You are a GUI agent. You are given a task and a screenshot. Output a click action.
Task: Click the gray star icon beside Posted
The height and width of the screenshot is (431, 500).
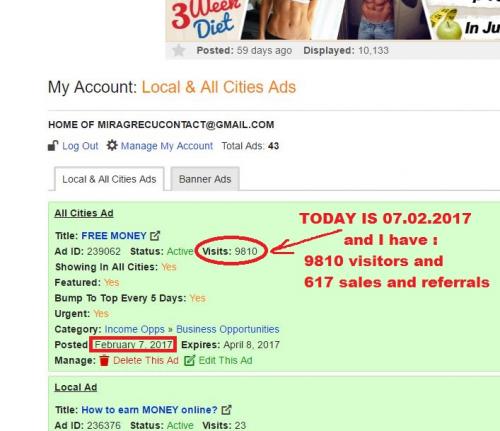click(179, 50)
